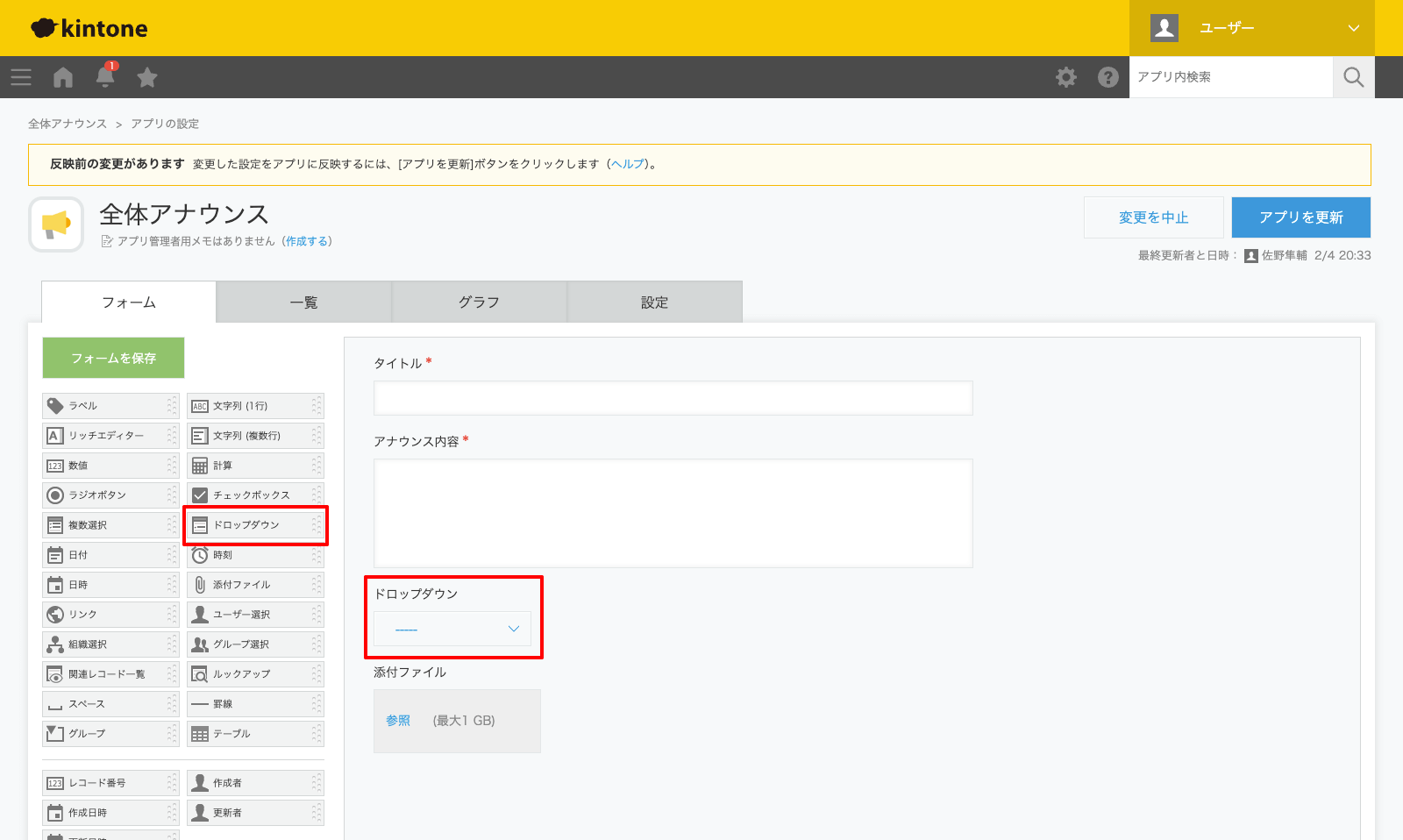Open the ドロップダウン selector in the form preview

[452, 629]
